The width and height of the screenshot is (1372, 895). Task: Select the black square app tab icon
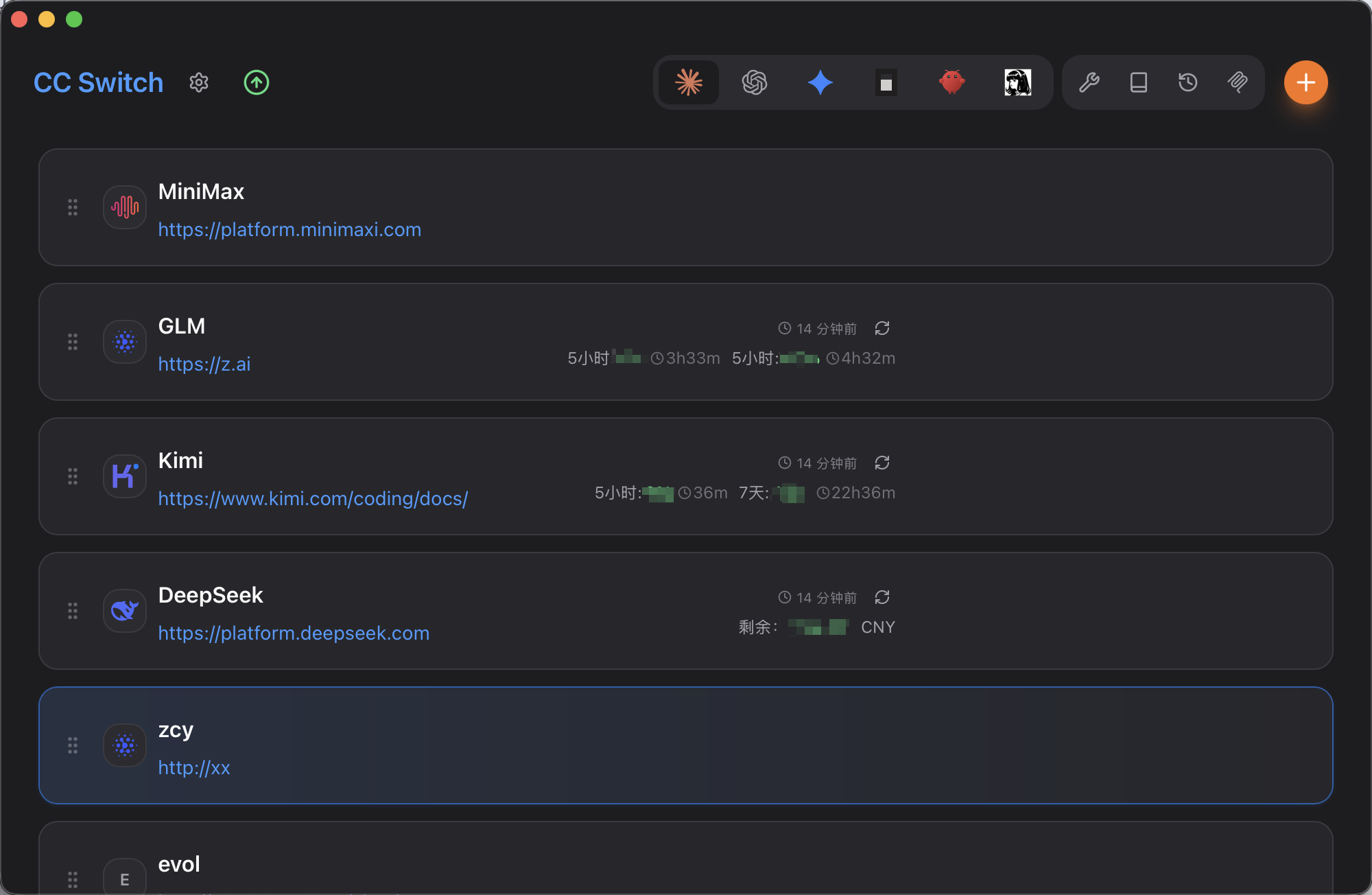coord(886,82)
